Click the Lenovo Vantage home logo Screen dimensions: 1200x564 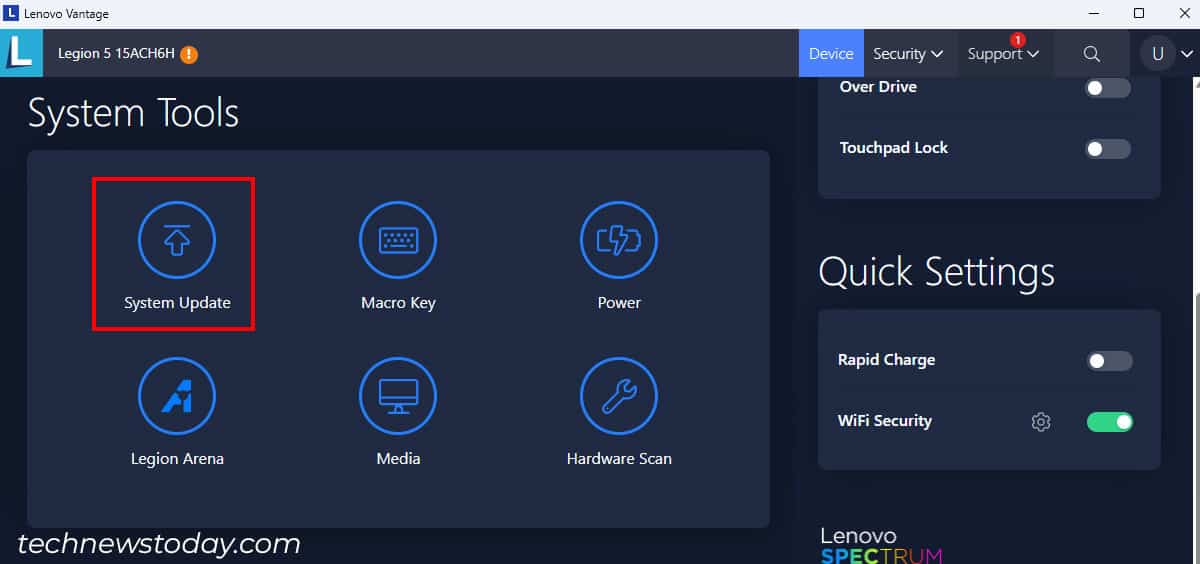pyautogui.click(x=21, y=53)
